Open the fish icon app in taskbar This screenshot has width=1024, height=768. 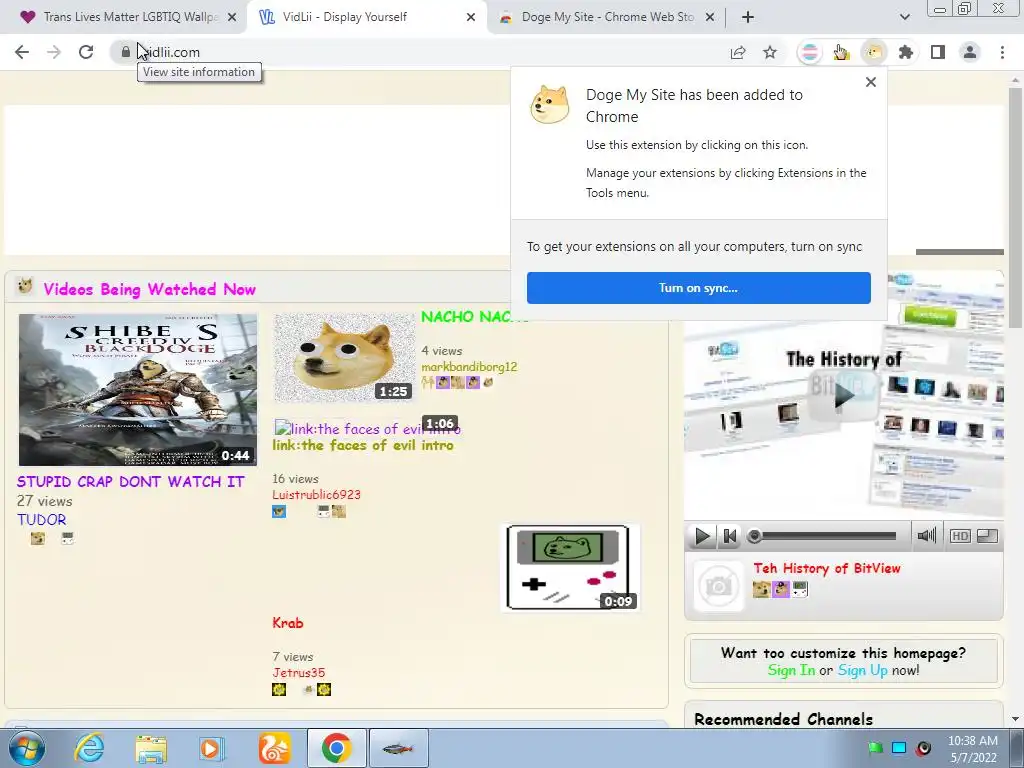tap(398, 748)
